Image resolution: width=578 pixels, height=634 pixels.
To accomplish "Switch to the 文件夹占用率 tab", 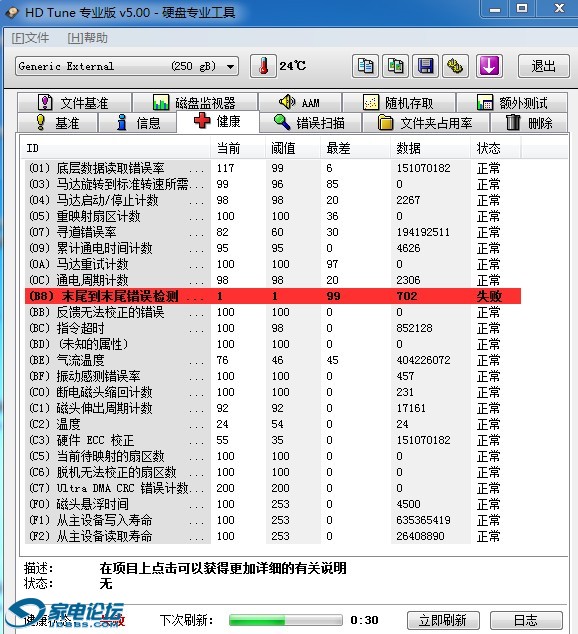I will pyautogui.click(x=426, y=123).
